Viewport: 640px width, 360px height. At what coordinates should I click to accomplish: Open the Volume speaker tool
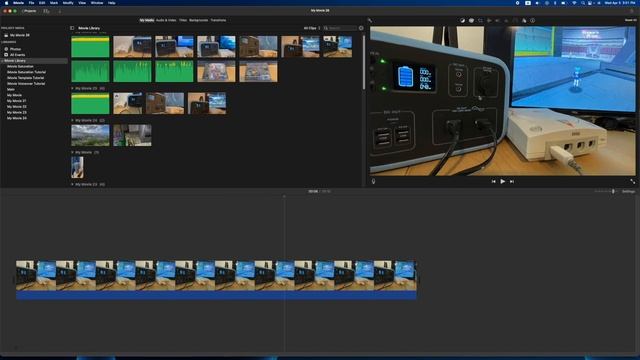pyautogui.click(x=498, y=20)
